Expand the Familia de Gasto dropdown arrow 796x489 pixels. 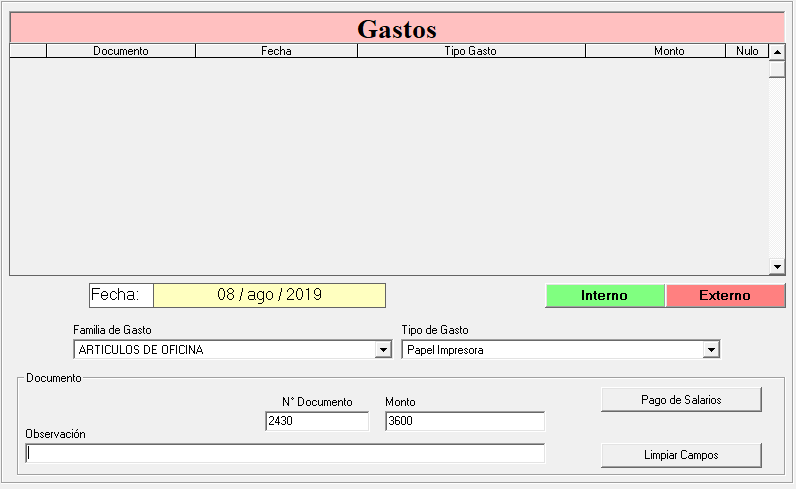pos(382,350)
